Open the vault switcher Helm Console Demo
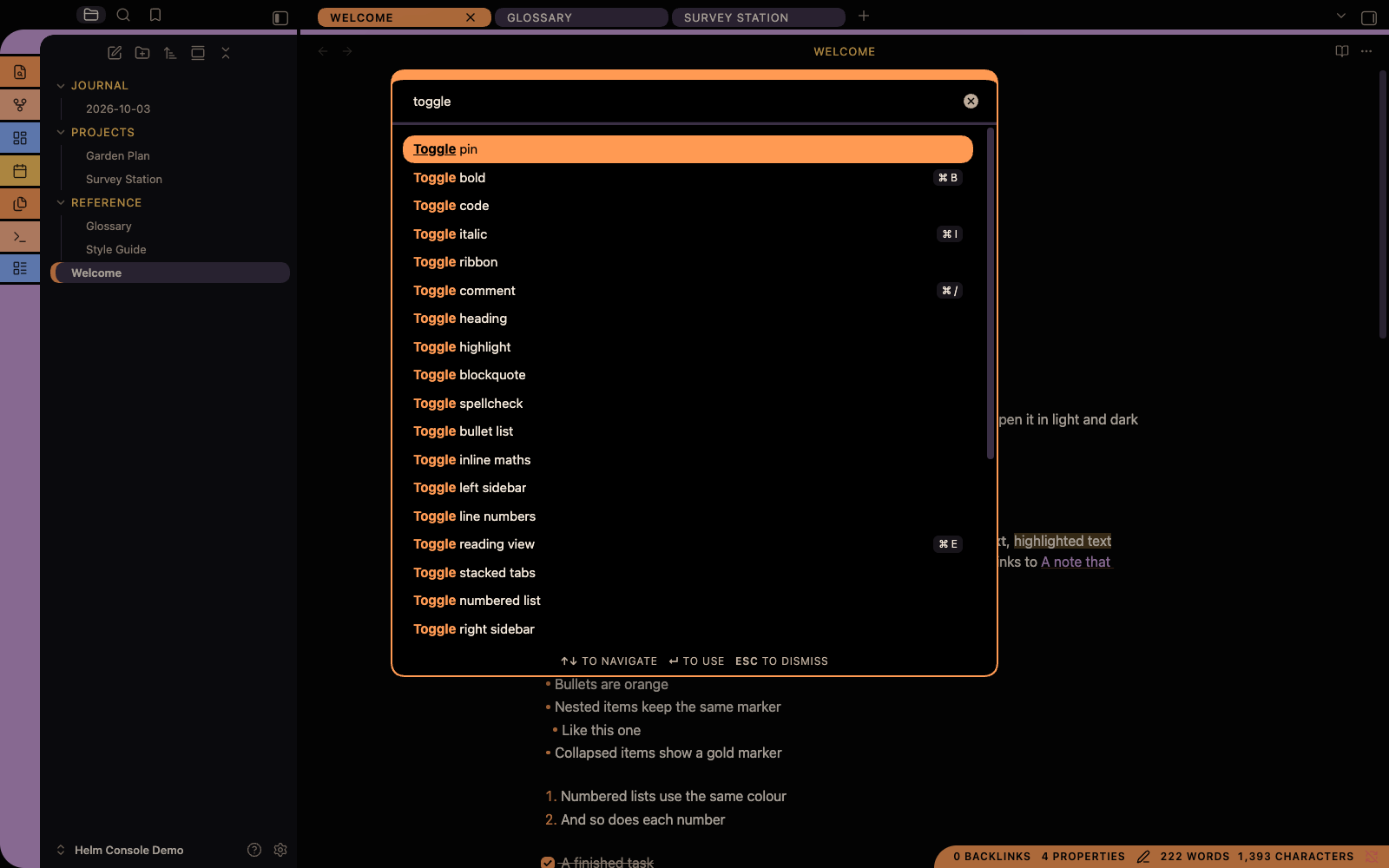Screen dimensions: 1389x868 click(x=121, y=850)
